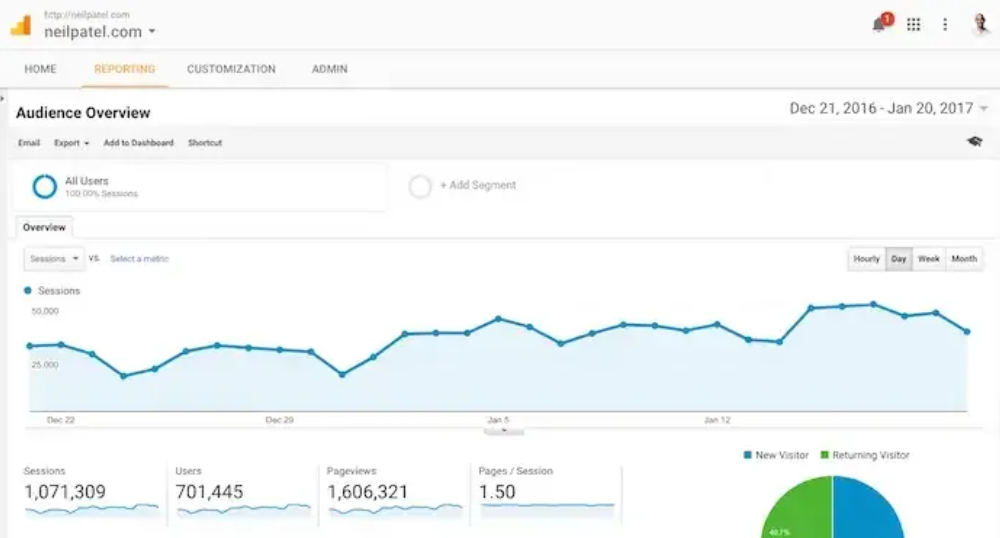1000x538 pixels.
Task: Click the Sessions legend dot
Action: coord(27,291)
